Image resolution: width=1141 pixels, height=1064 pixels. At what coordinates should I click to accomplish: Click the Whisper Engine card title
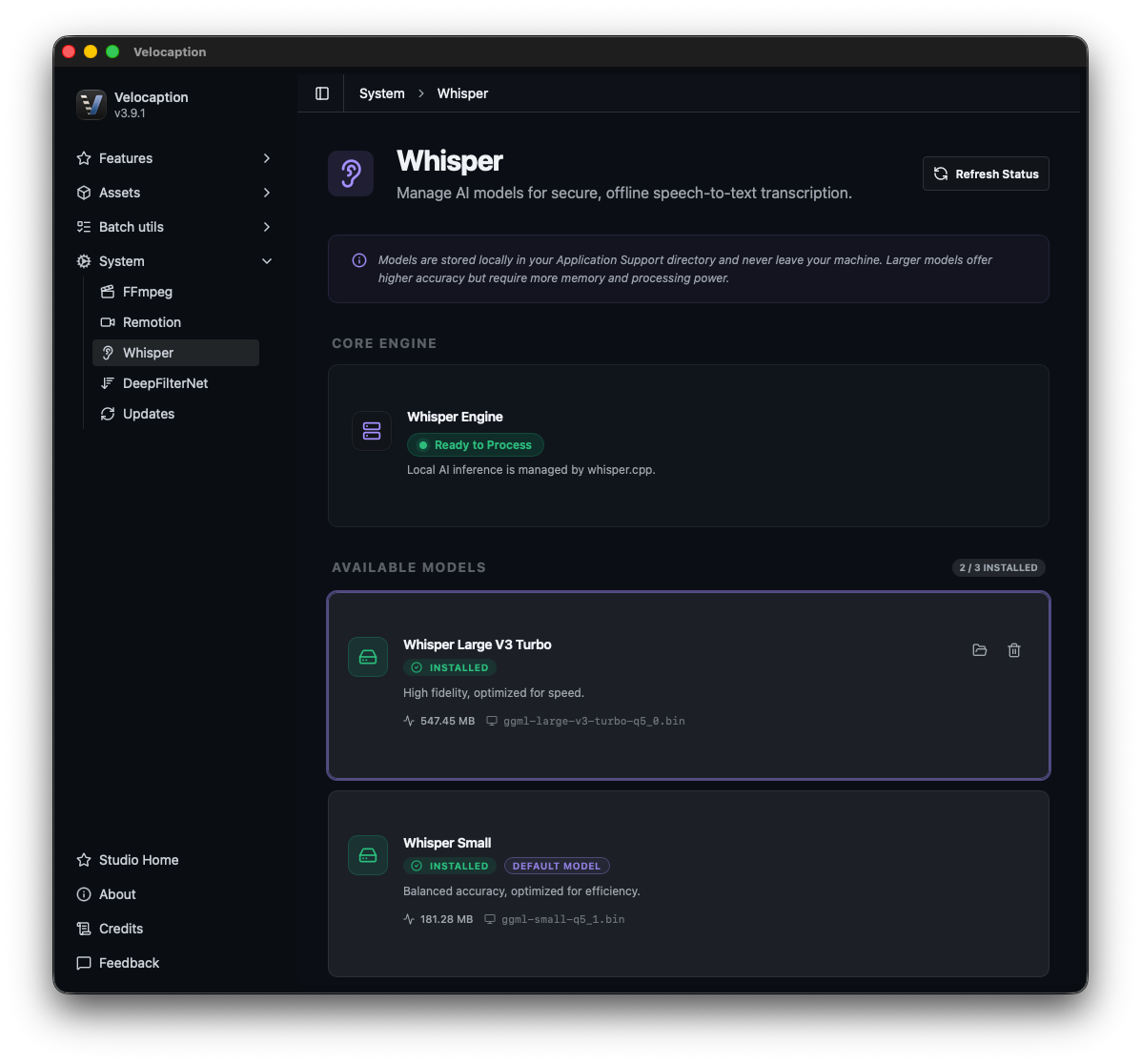pyautogui.click(x=455, y=417)
